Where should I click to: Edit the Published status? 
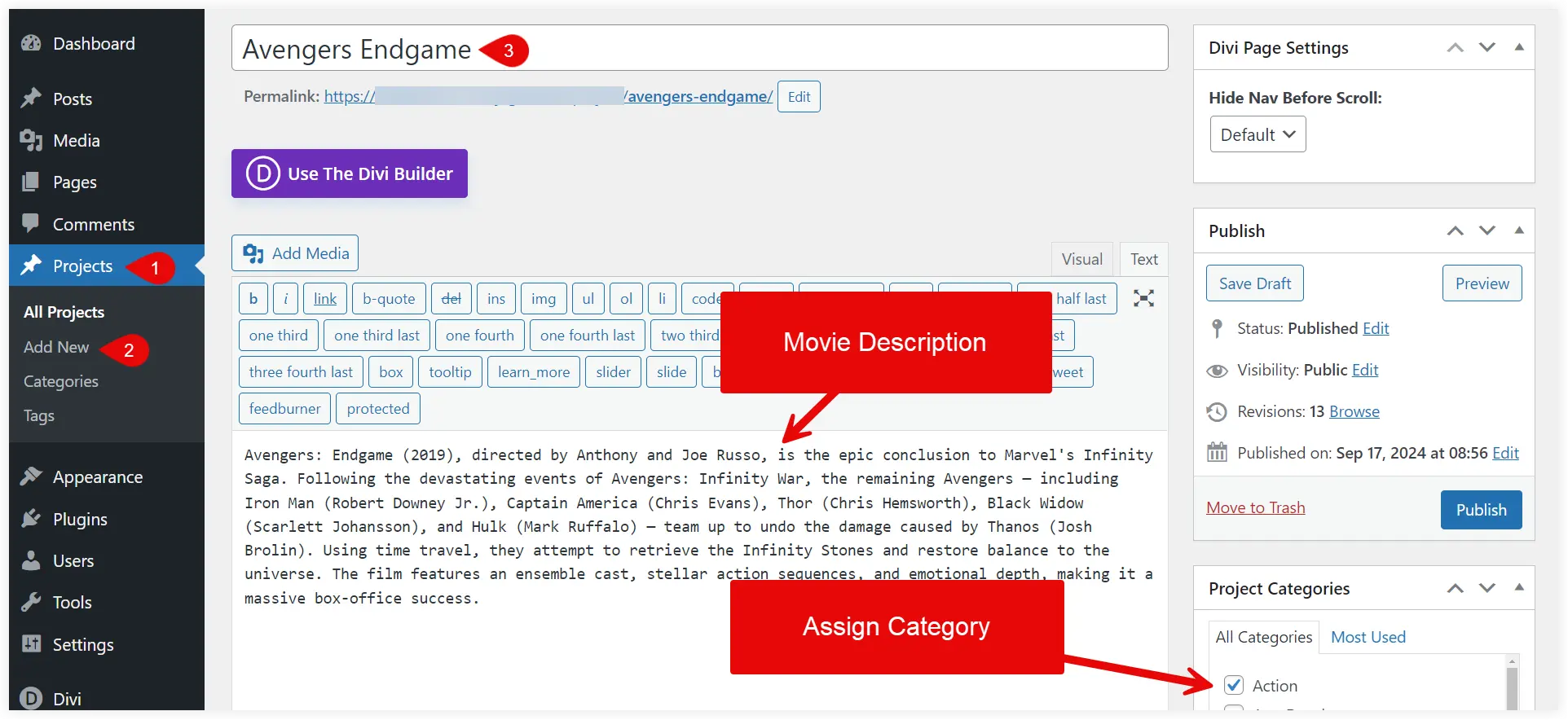click(1376, 328)
